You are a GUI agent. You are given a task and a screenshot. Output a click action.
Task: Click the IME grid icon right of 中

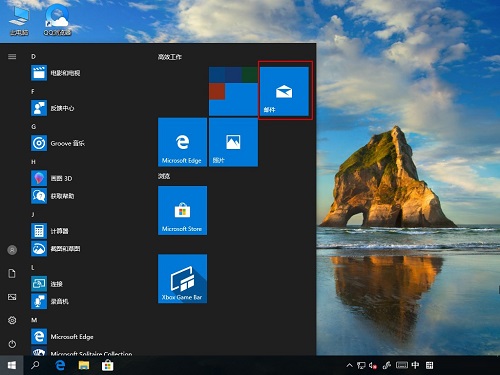click(x=429, y=365)
